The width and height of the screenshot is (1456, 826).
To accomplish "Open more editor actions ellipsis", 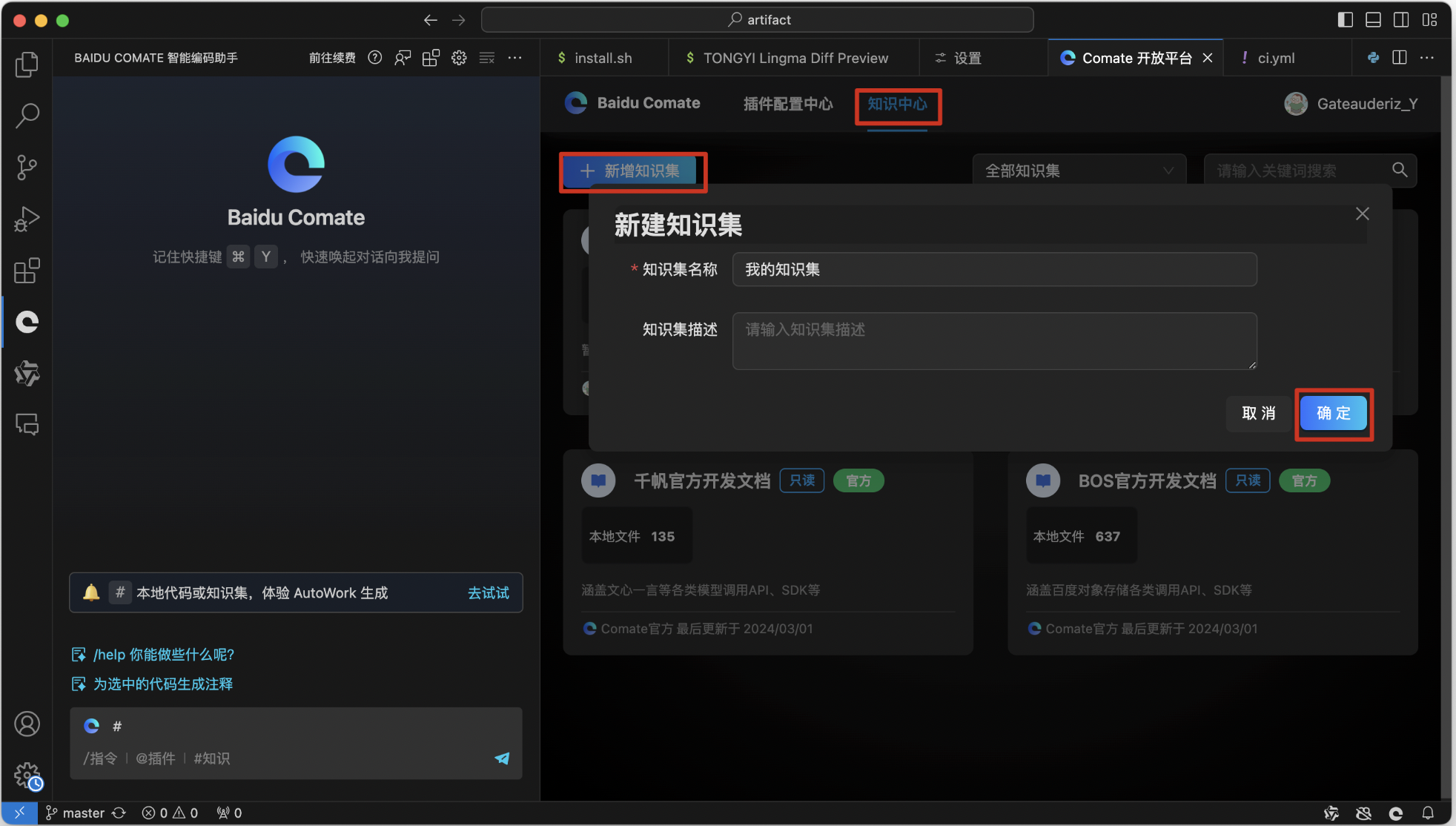I will 1427,58.
